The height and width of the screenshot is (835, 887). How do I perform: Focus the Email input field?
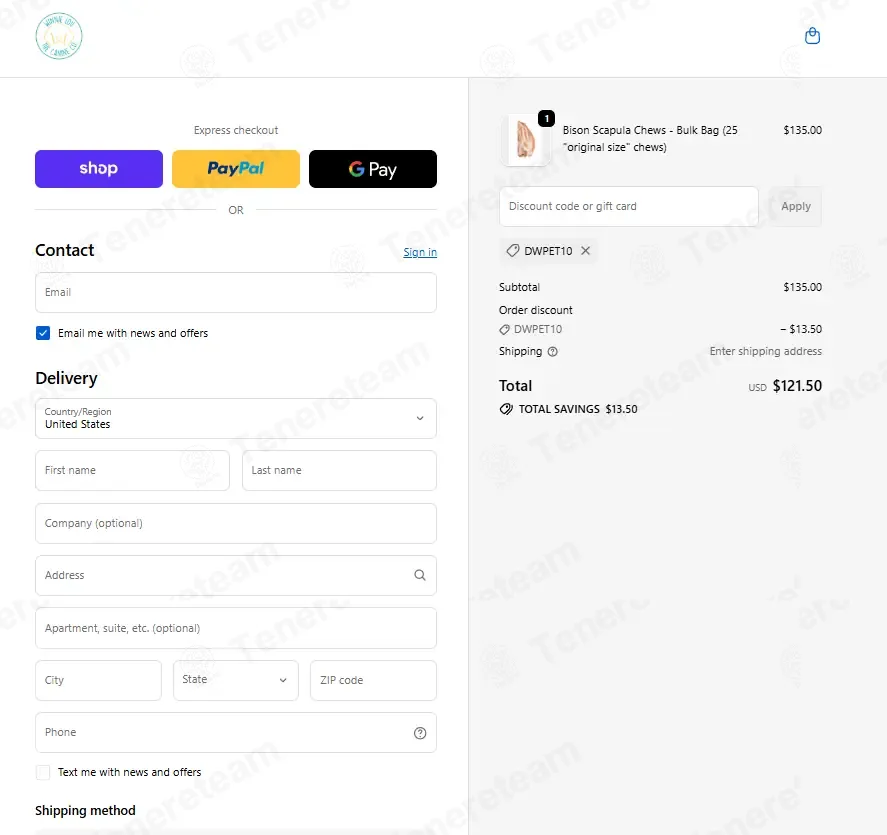[236, 292]
